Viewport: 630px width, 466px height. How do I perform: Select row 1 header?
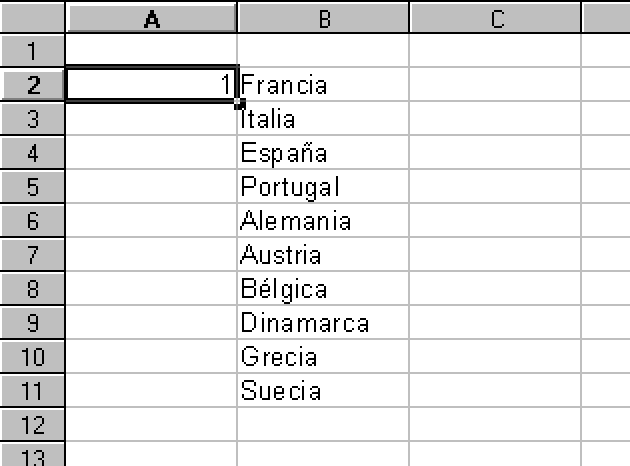point(32,51)
